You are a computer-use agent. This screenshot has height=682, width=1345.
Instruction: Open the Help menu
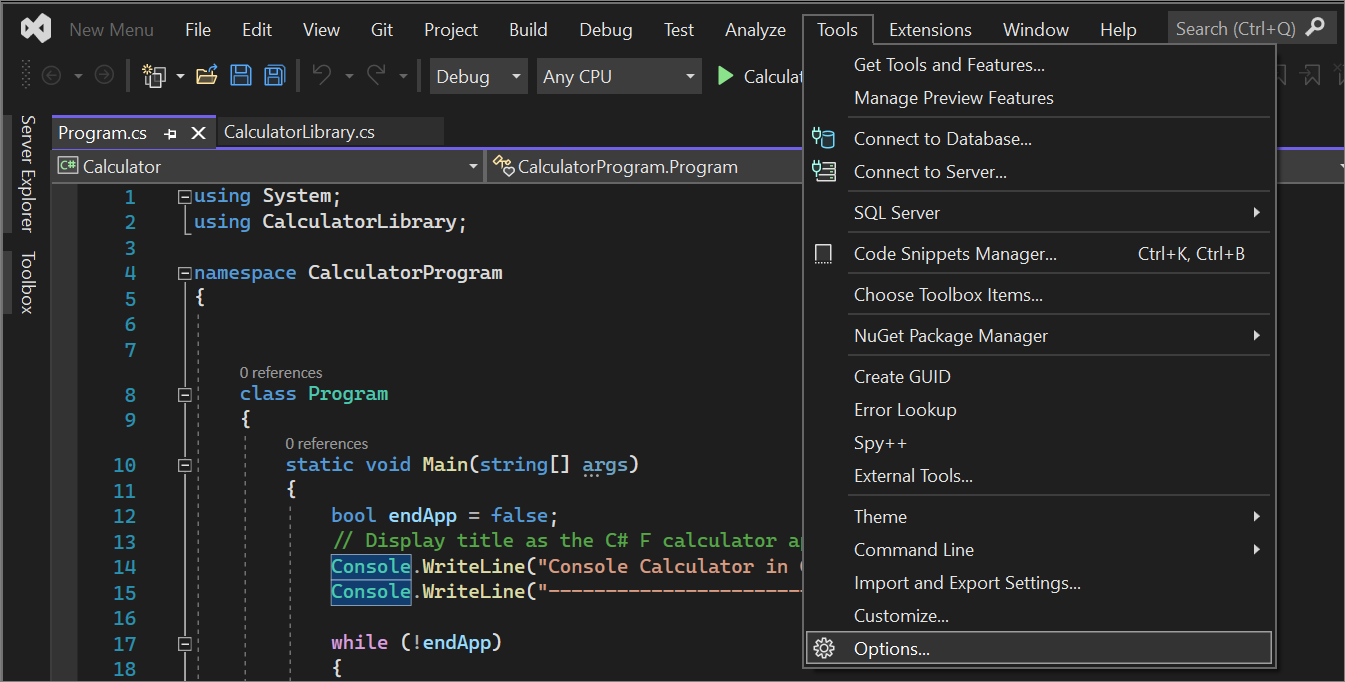[x=1118, y=30]
